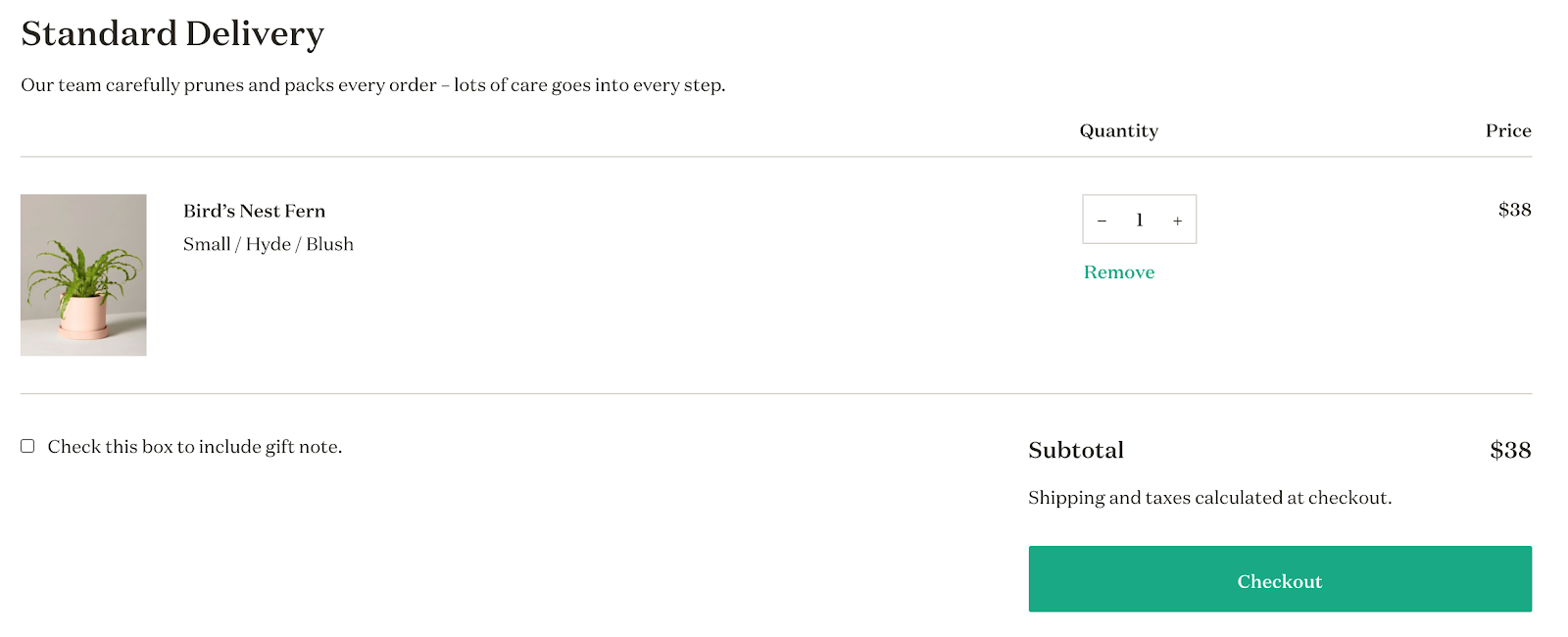Click the $38 subtotal amount
Image resolution: width=1568 pixels, height=637 pixels.
click(1510, 450)
